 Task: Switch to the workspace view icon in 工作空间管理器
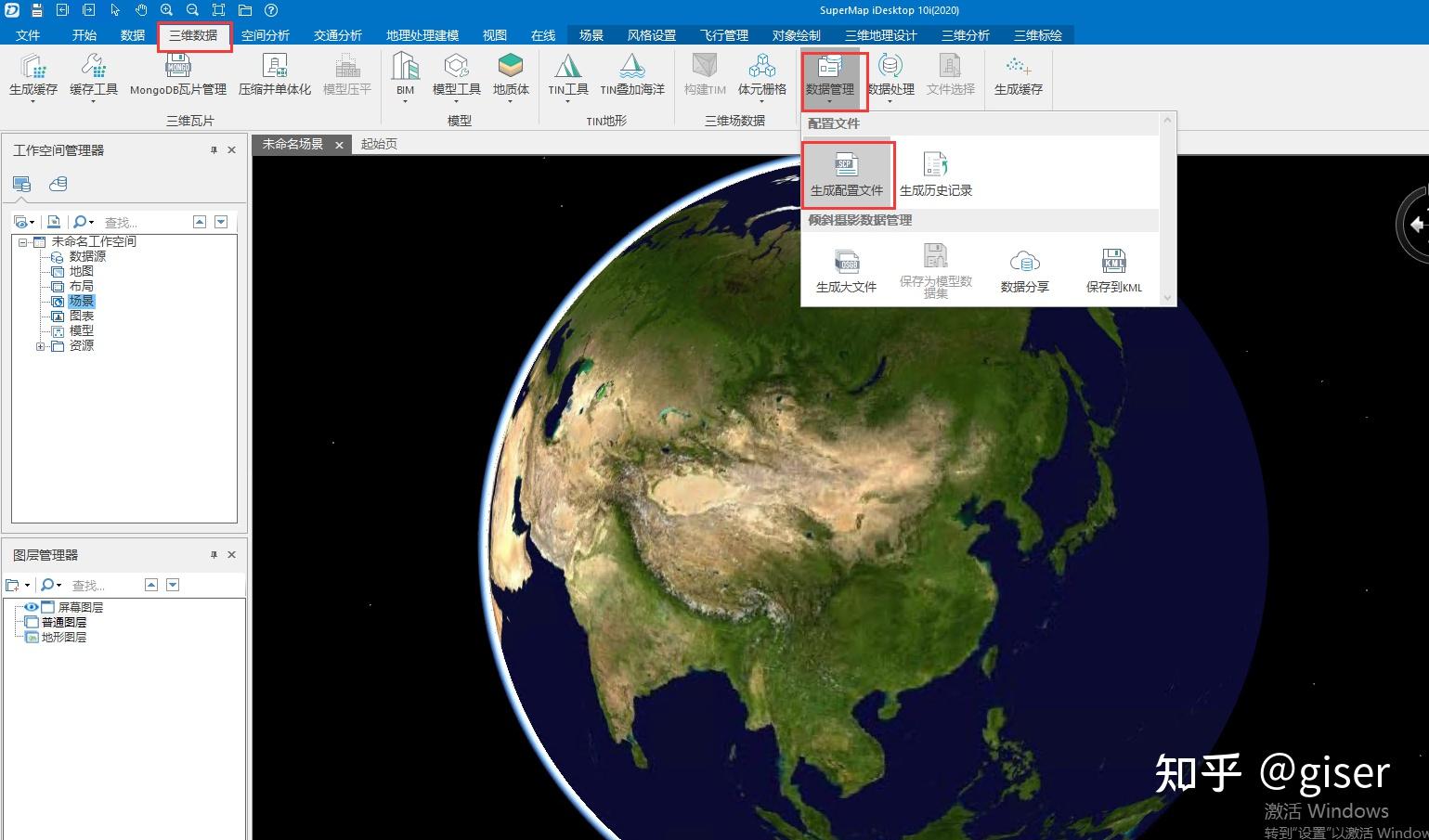(22, 184)
